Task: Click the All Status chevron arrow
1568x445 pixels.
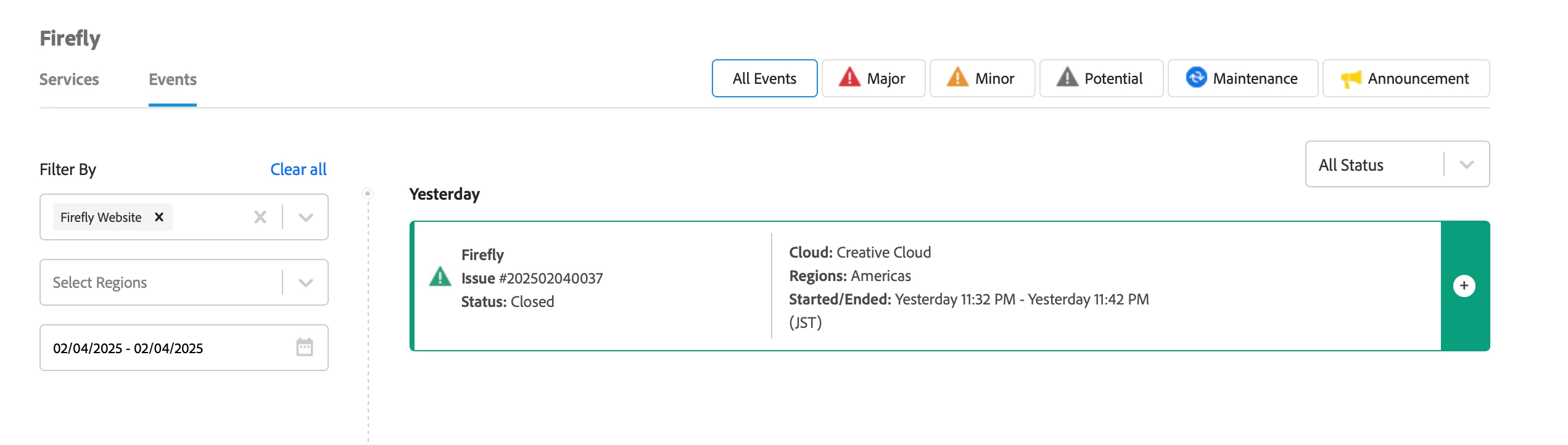Action: (1467, 165)
